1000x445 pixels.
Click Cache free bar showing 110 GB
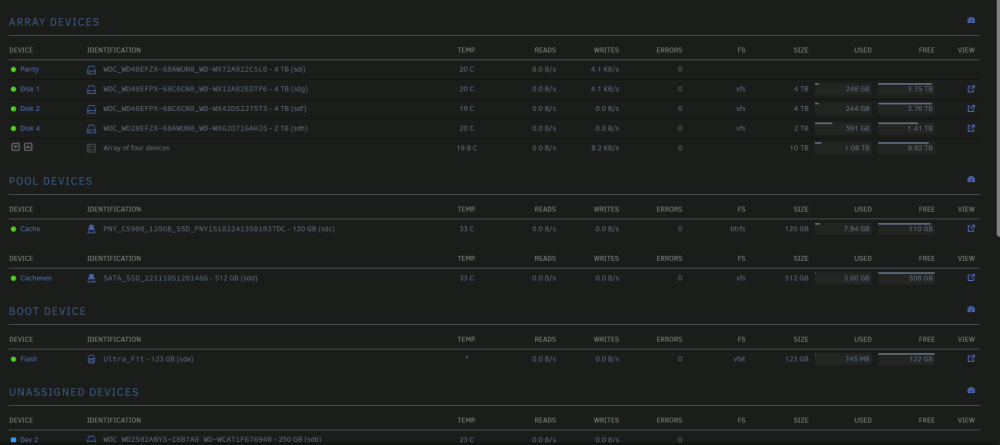click(906, 228)
